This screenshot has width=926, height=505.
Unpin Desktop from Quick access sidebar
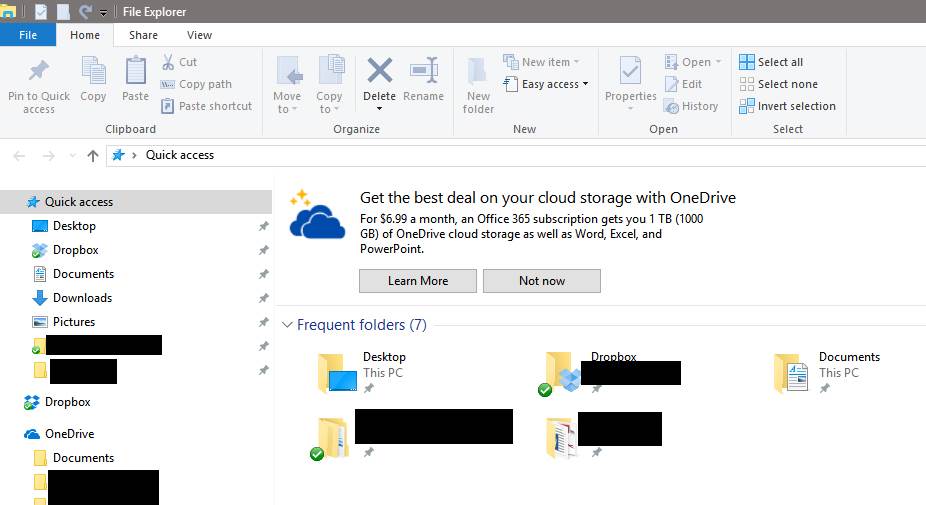coord(264,226)
